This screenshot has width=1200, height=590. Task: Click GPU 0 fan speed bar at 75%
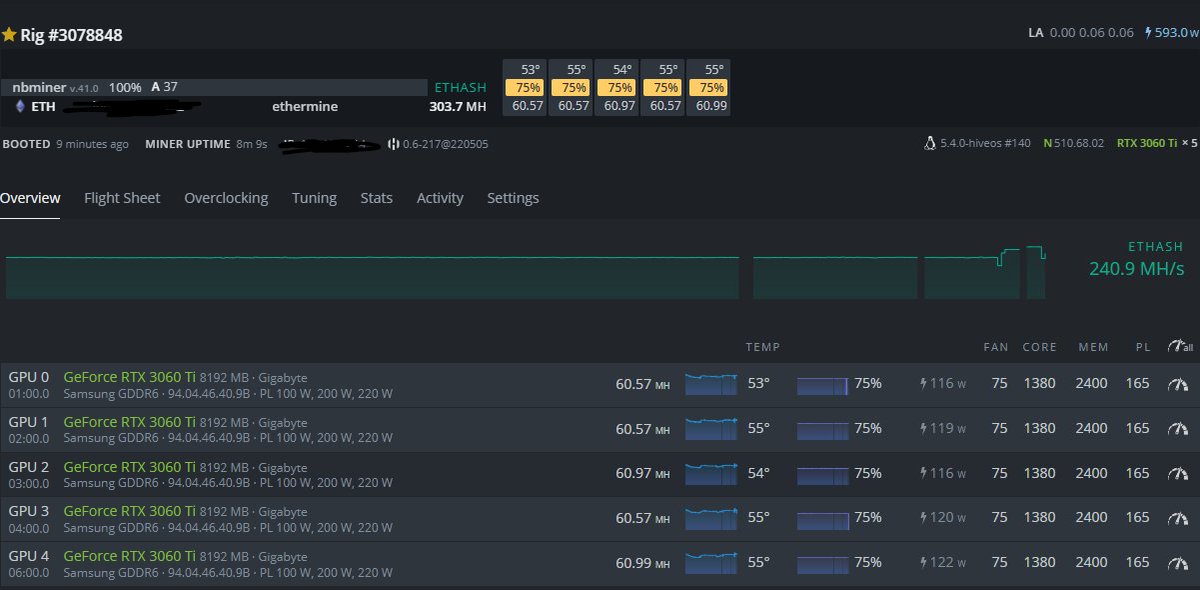coord(823,386)
